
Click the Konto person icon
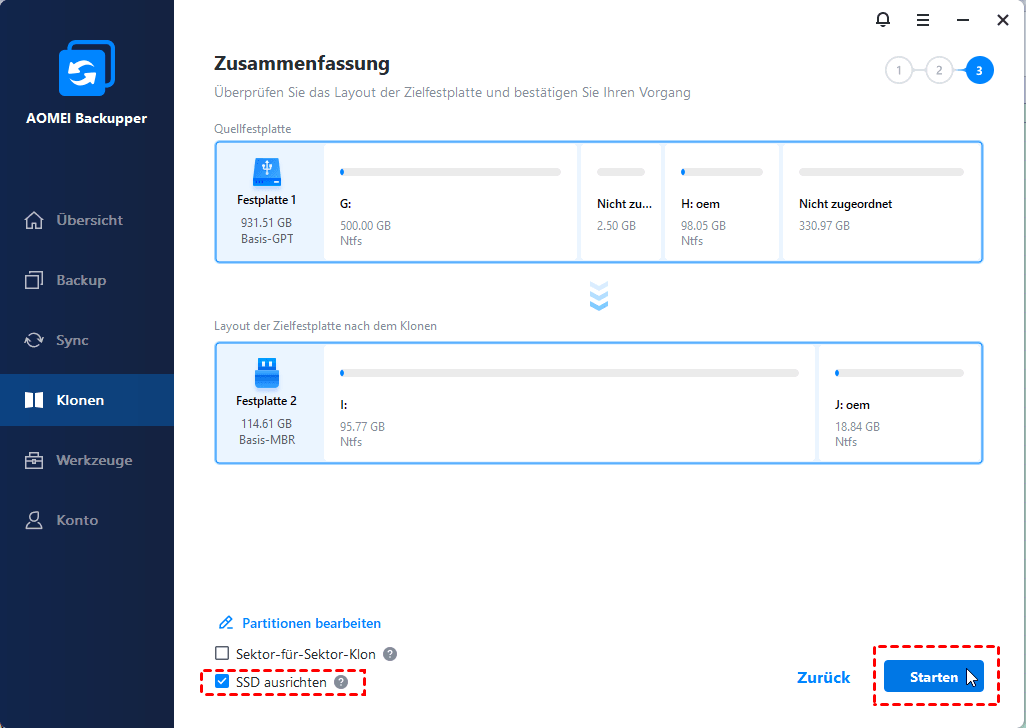33,520
